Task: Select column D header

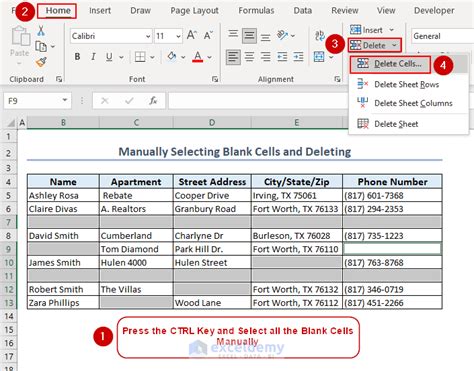Action: click(212, 123)
